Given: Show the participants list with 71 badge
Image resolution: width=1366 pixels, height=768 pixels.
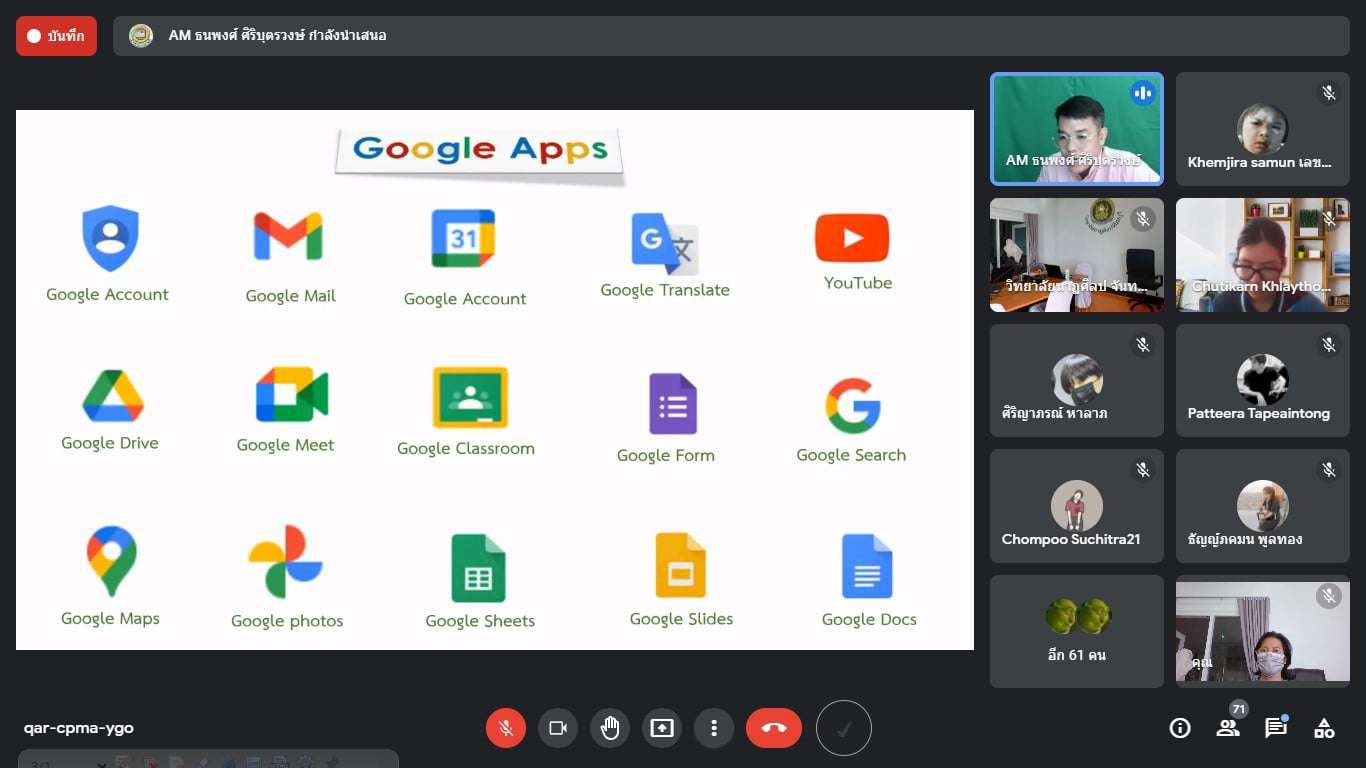Looking at the screenshot, I should [1228, 728].
